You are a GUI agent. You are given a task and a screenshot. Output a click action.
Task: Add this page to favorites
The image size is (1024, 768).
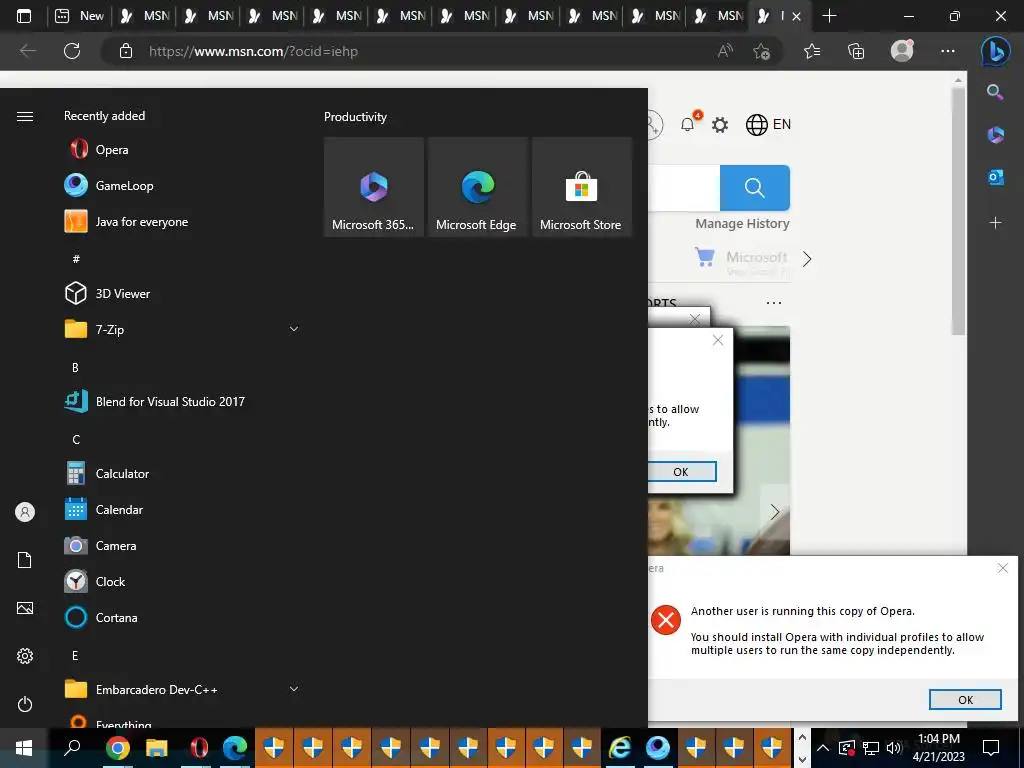click(761, 51)
